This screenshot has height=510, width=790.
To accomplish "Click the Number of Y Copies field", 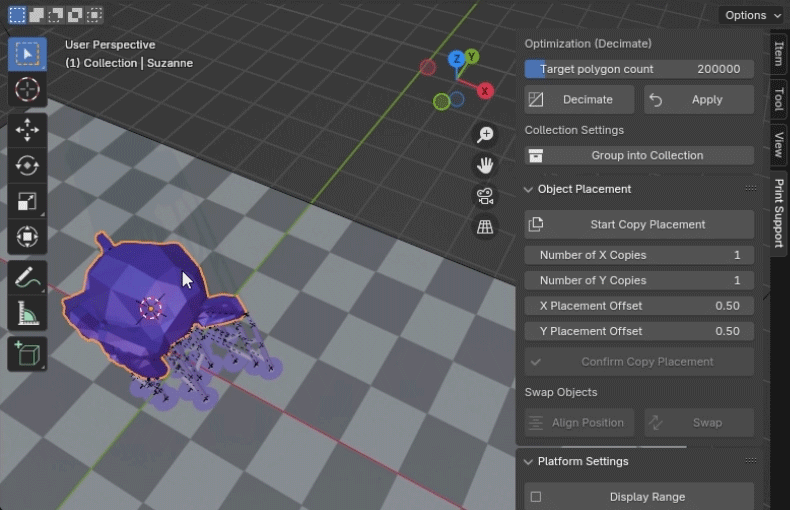I will 639,280.
